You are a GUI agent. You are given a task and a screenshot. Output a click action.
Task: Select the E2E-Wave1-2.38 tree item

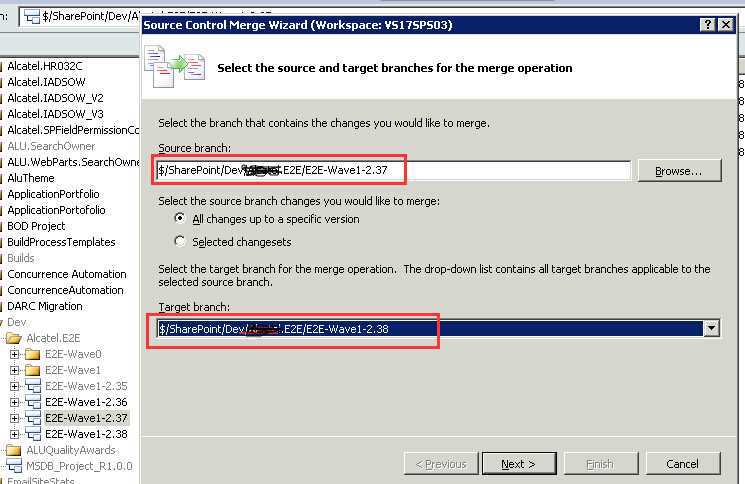click(86, 434)
